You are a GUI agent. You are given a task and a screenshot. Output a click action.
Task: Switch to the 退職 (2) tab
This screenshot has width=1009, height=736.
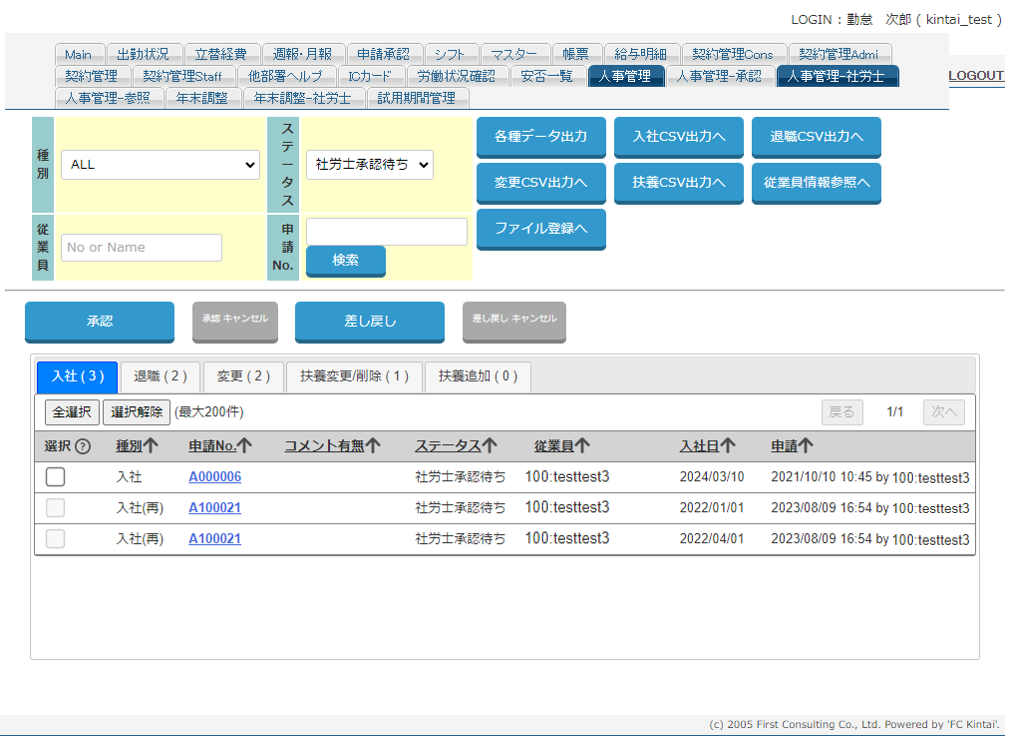pos(161,377)
